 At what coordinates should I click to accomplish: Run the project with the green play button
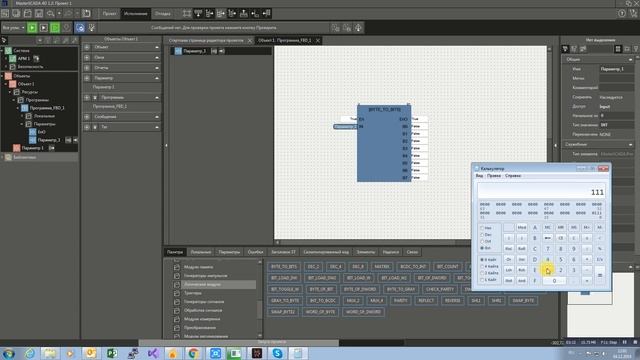(x=32, y=28)
